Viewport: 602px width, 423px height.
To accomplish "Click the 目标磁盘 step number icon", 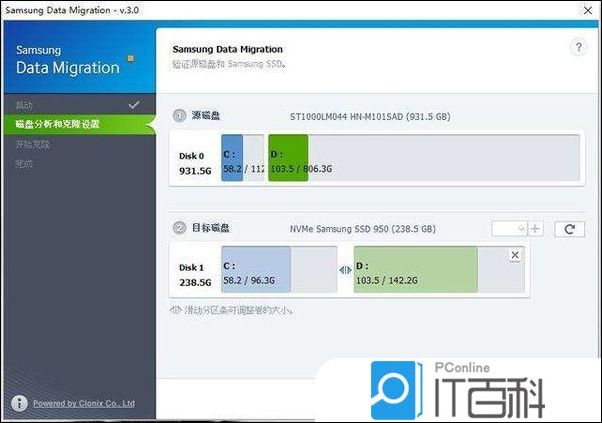I will [179, 228].
